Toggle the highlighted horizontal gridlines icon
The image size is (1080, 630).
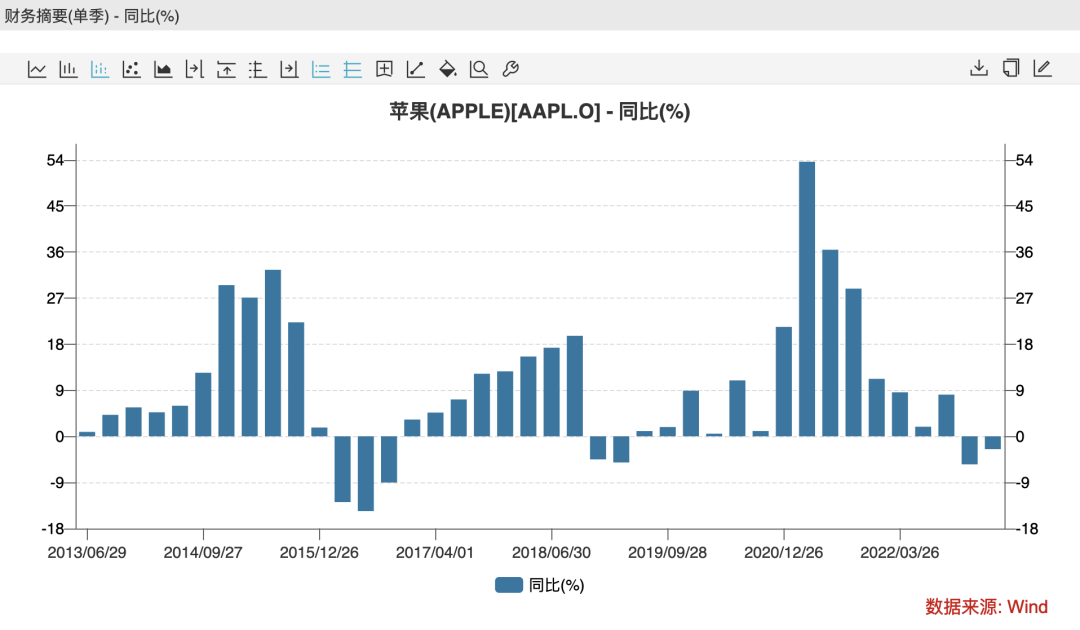coord(353,69)
